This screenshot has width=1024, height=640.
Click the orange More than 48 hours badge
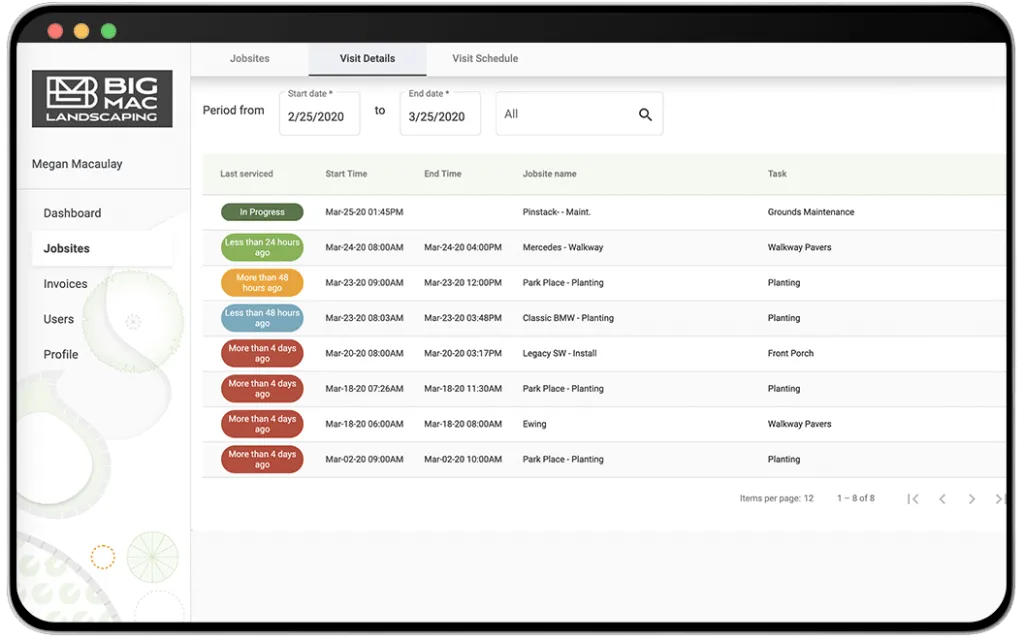tap(262, 283)
